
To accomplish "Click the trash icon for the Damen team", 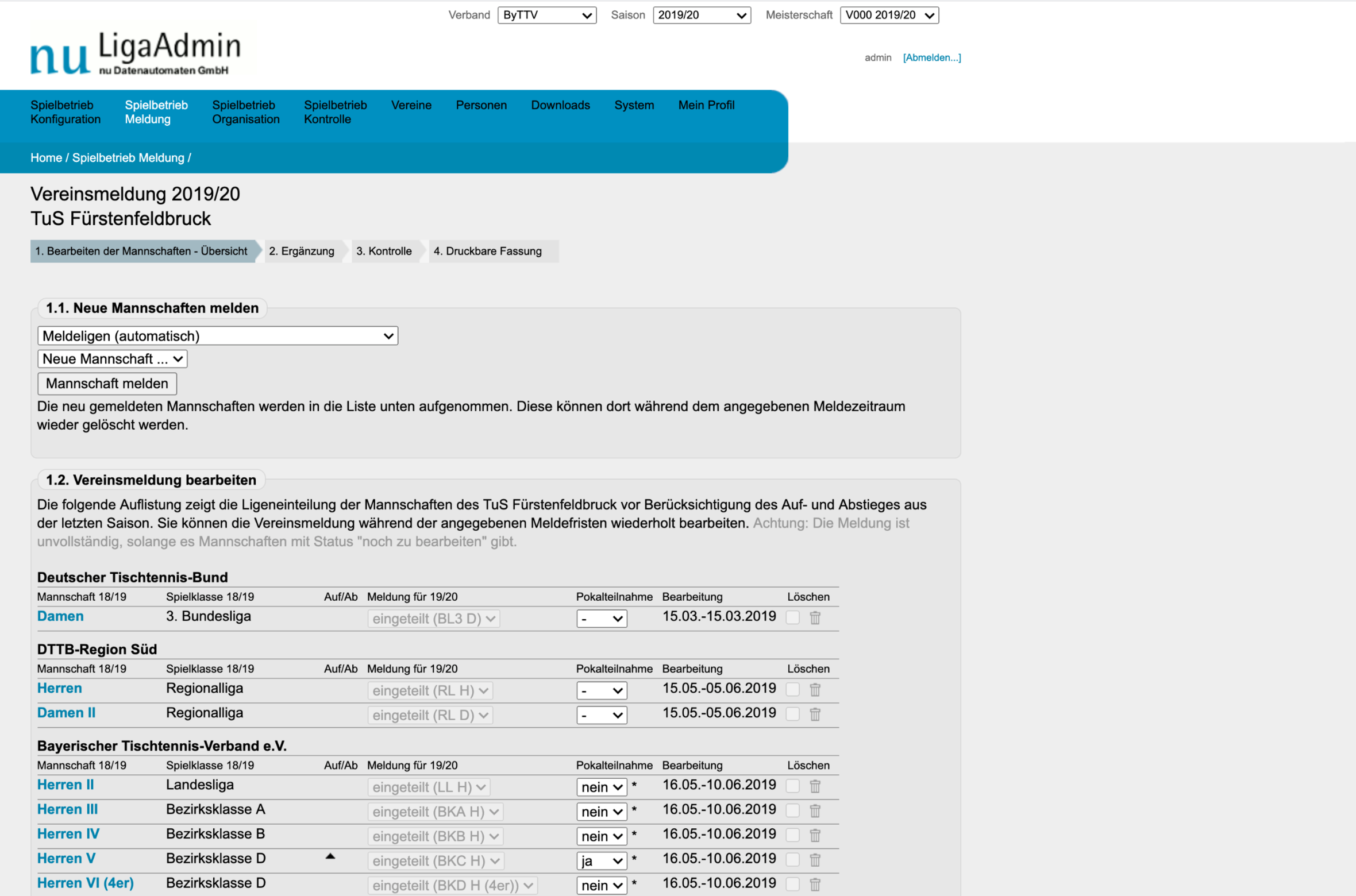I will click(815, 617).
